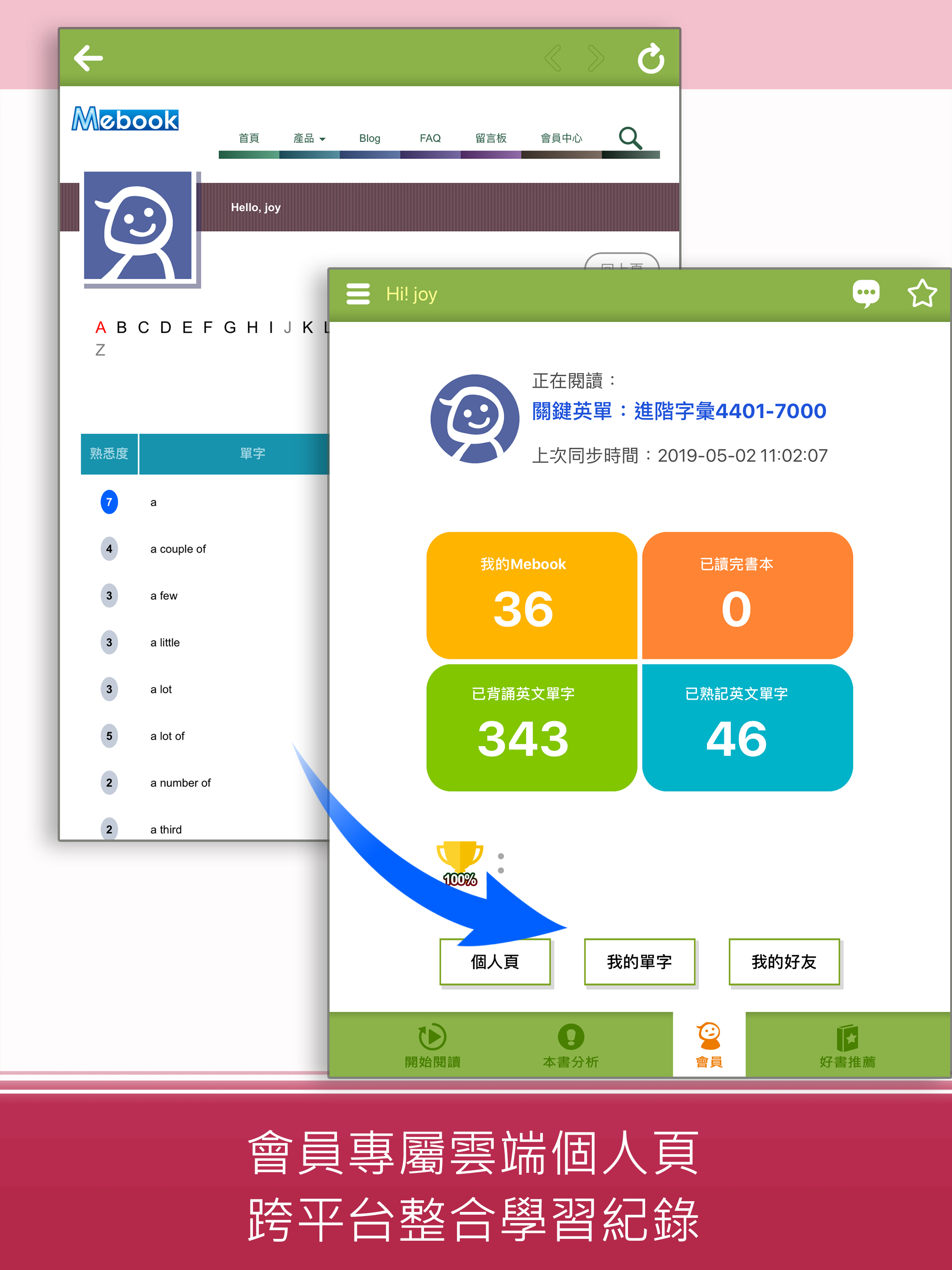Select letter Z in the alphabet index
The height and width of the screenshot is (1270, 952).
coord(100,350)
